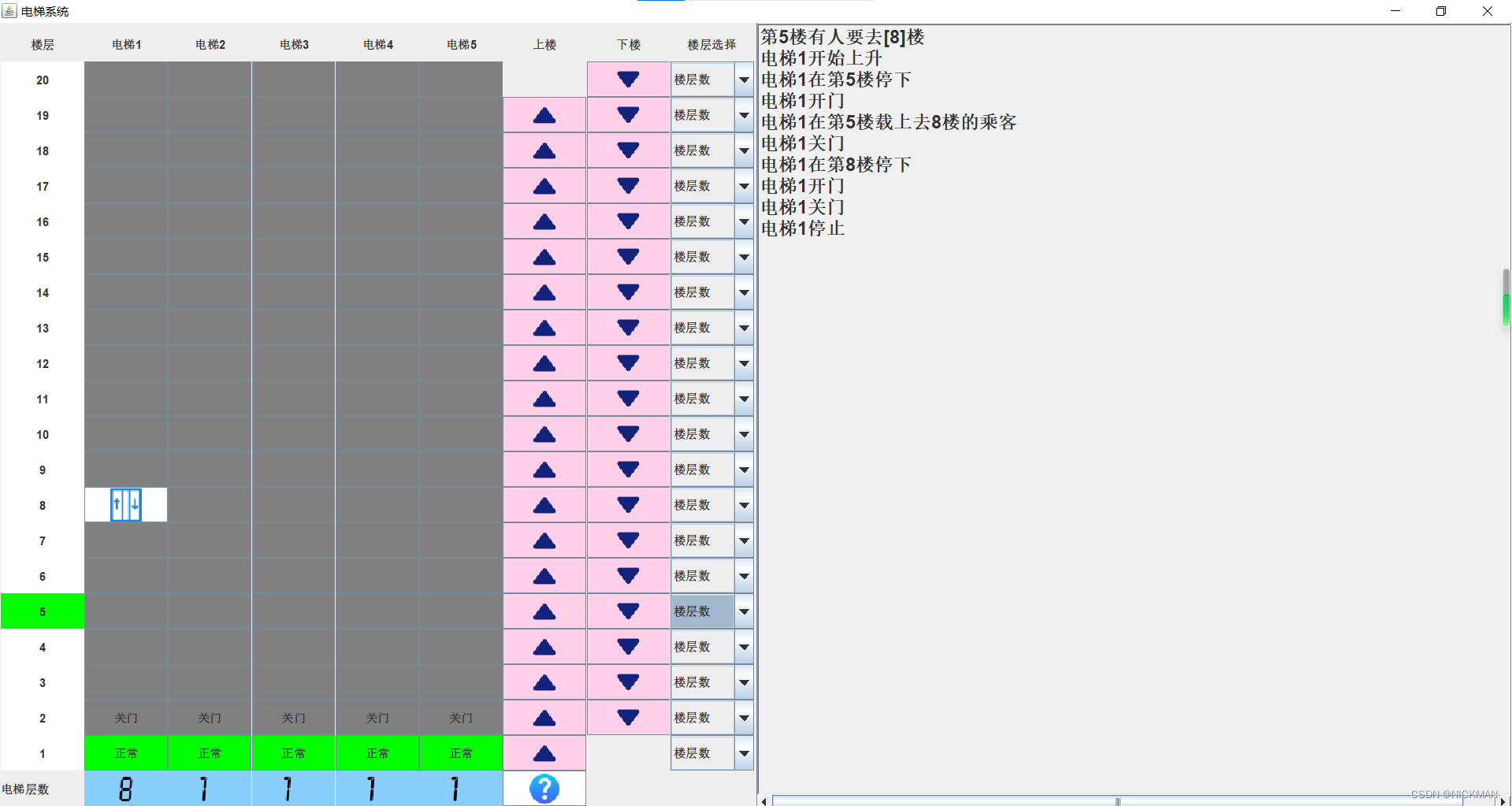Click 关门 button for 电梯4
The width and height of the screenshot is (1512, 806).
pyautogui.click(x=377, y=718)
